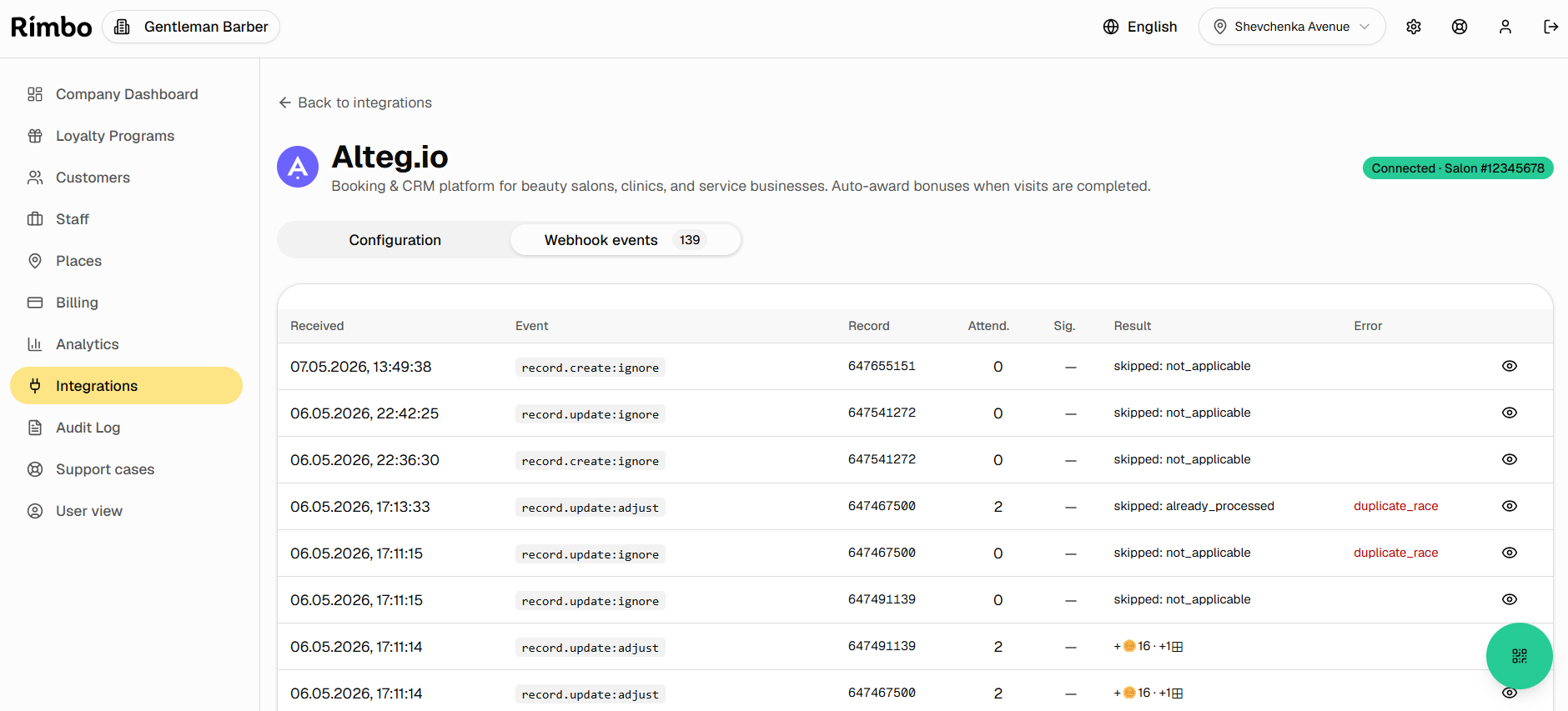View details of 06.05.2026, 17:13:33 event

(1510, 506)
